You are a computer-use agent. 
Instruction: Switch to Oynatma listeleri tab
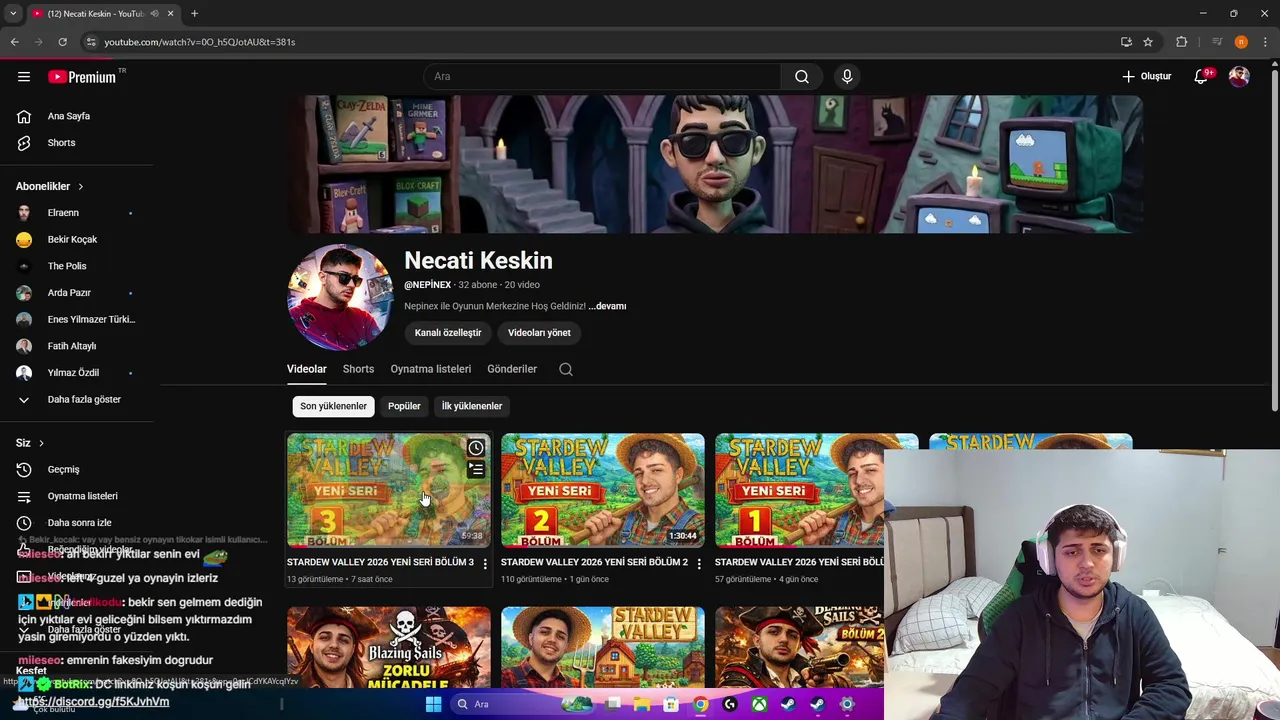(431, 369)
